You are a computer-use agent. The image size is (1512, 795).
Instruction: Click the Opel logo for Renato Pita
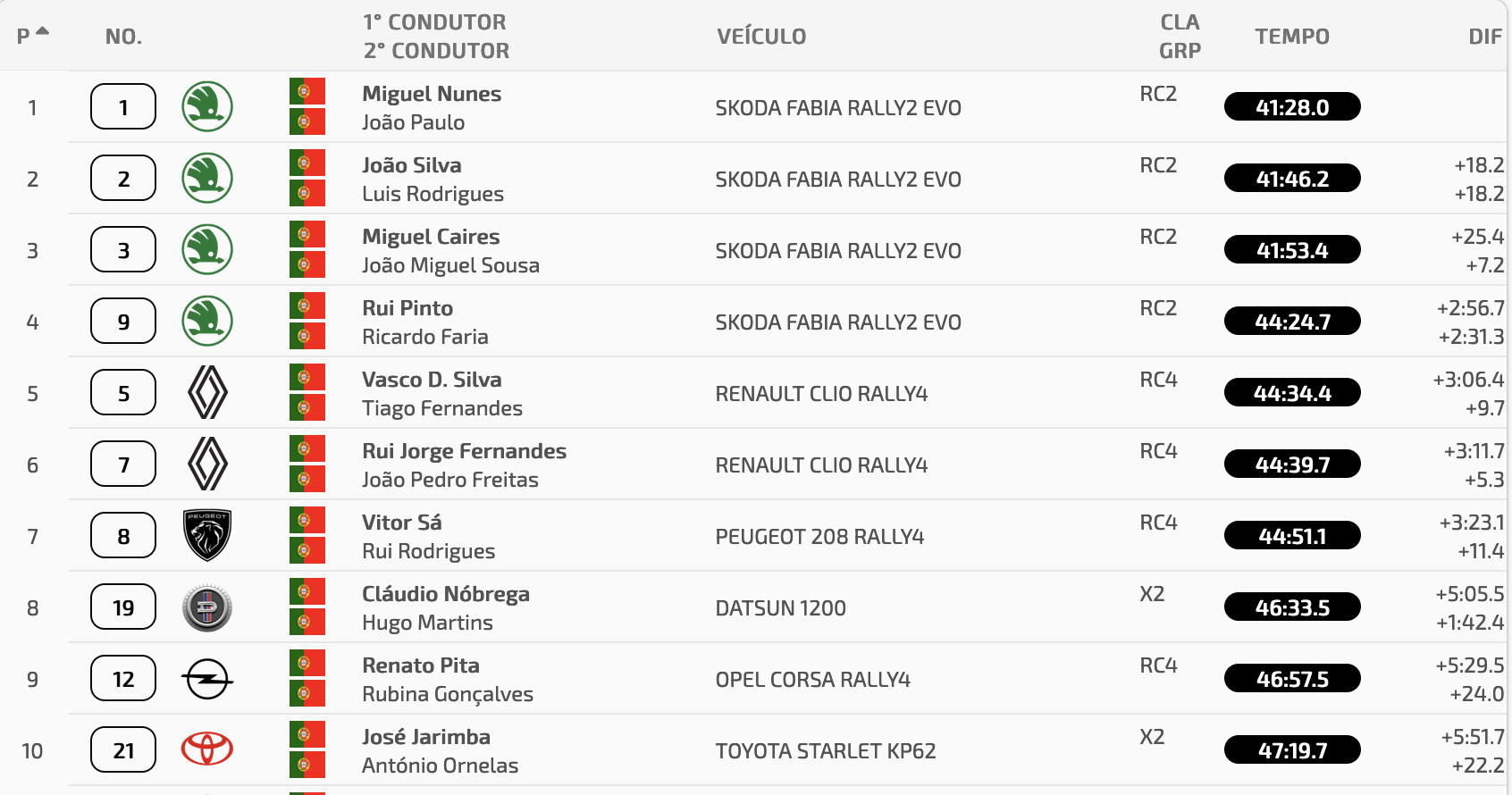click(207, 679)
